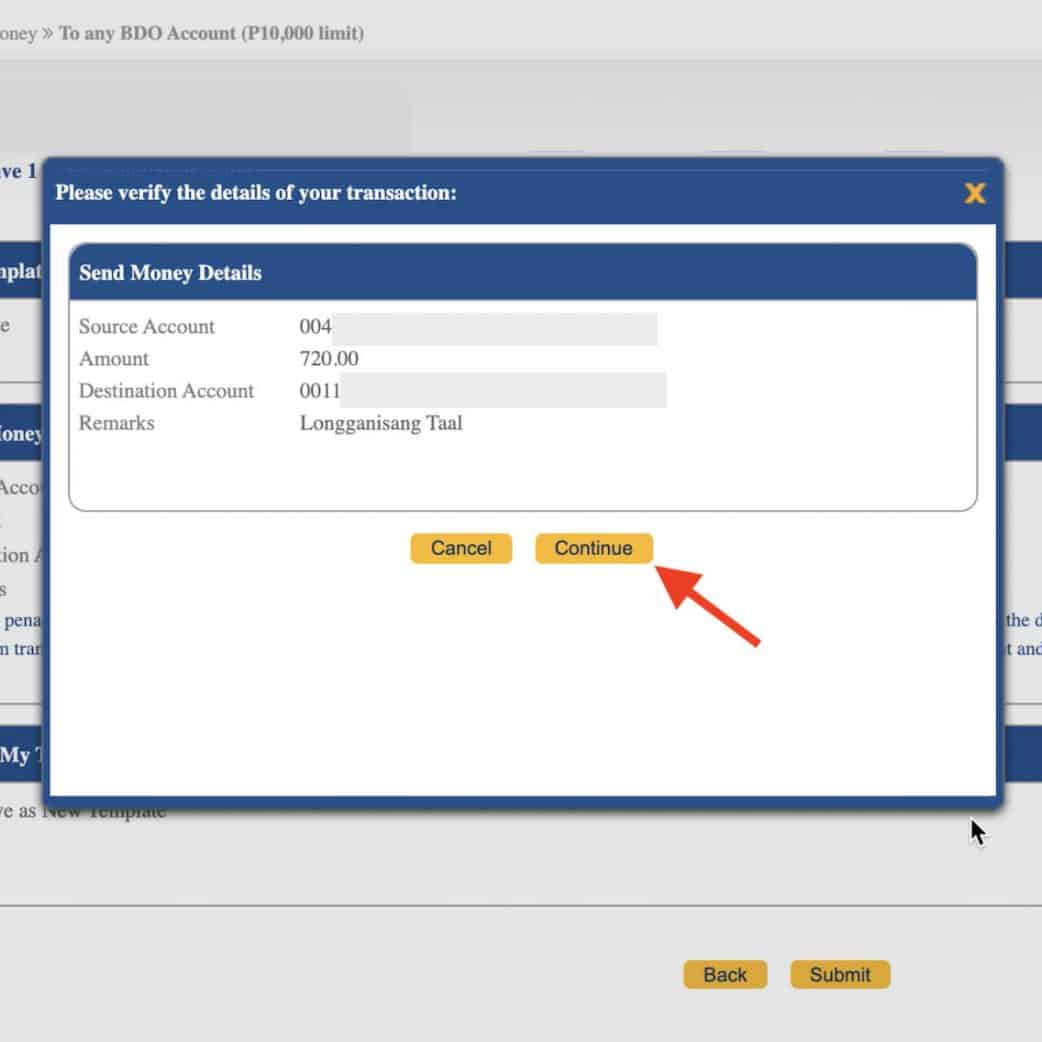This screenshot has height=1042, width=1042.
Task: Click the breadcrumb double-arrow separator
Action: pos(47,33)
